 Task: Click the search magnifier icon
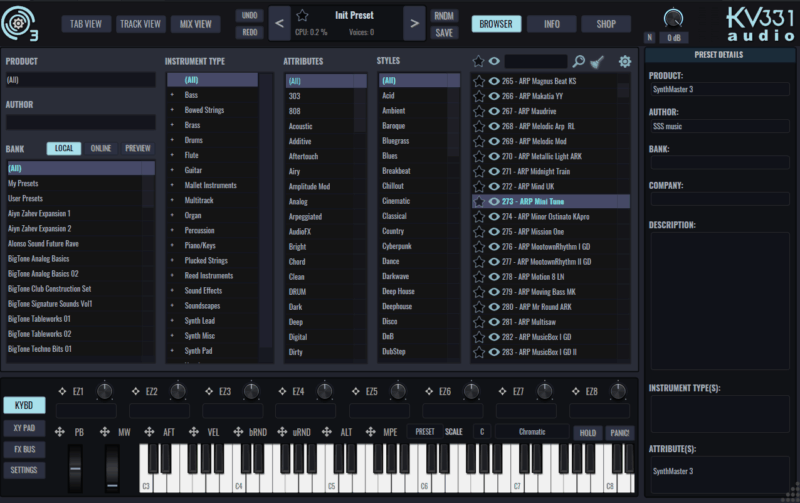pyautogui.click(x=579, y=62)
